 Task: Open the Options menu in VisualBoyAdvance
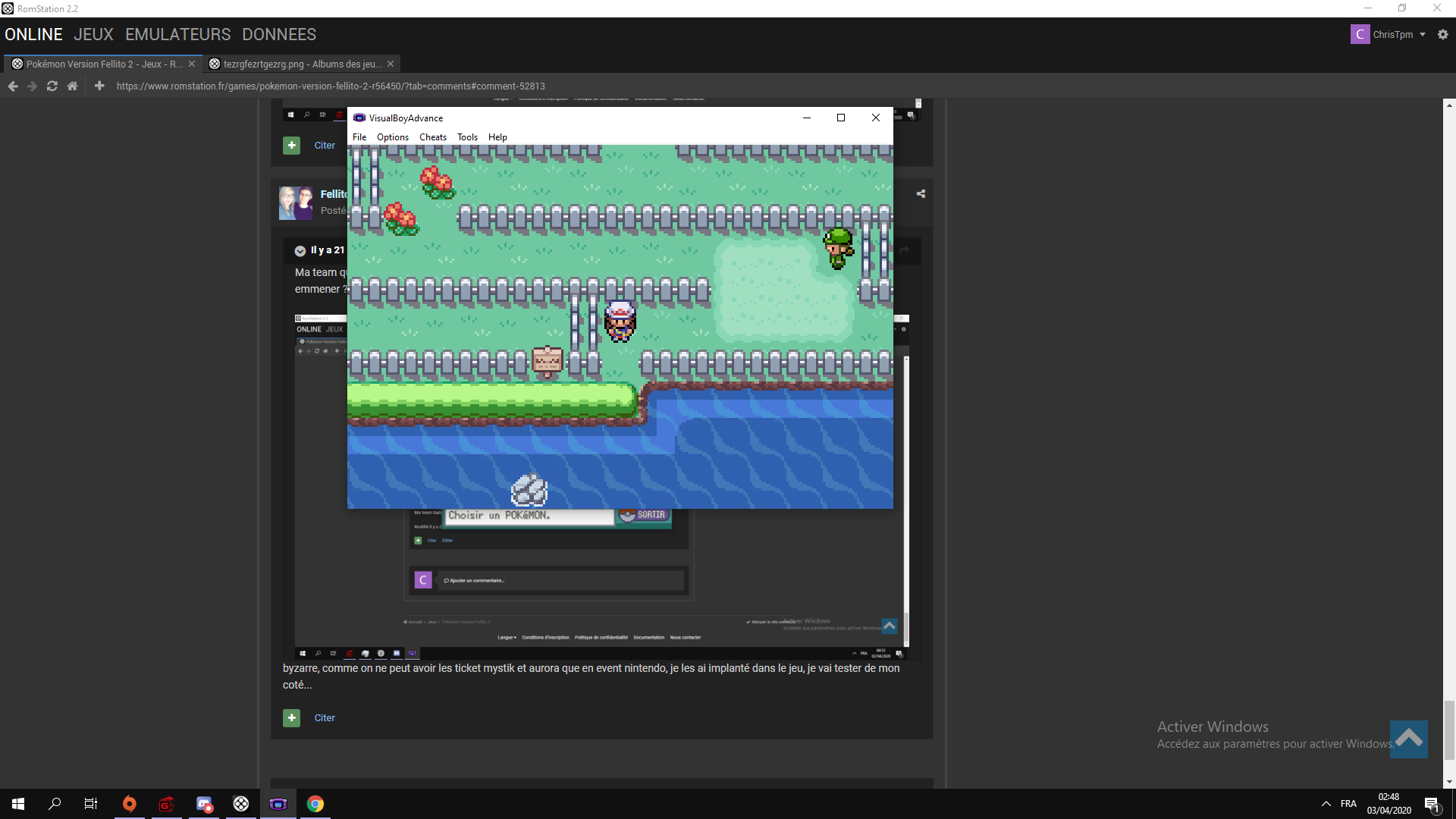tap(392, 137)
